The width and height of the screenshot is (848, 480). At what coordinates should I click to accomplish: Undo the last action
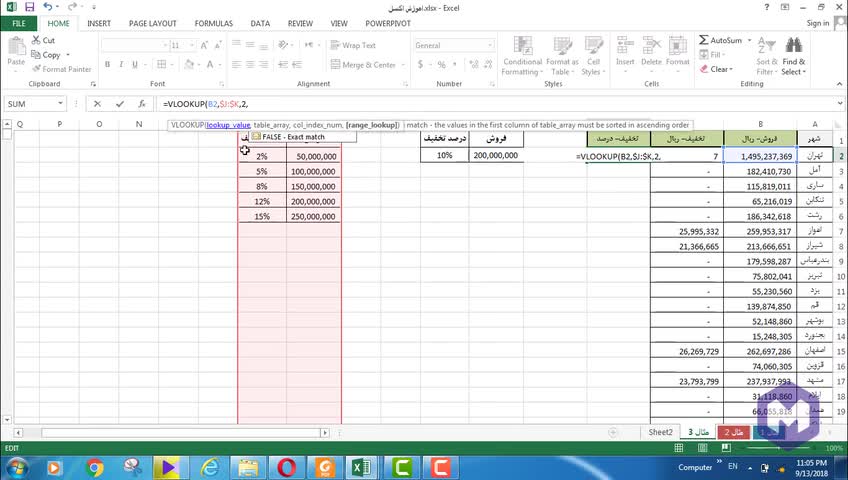coord(48,7)
